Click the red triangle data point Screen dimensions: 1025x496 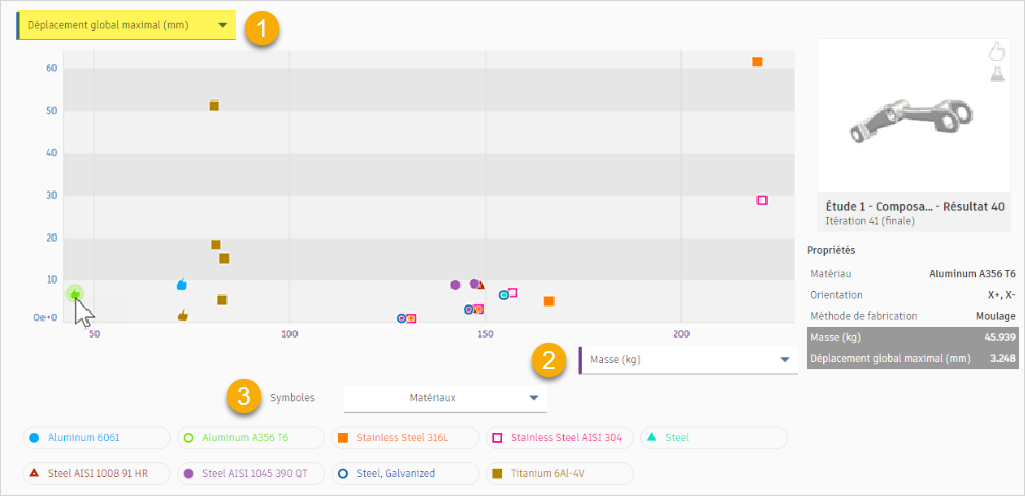(x=481, y=285)
